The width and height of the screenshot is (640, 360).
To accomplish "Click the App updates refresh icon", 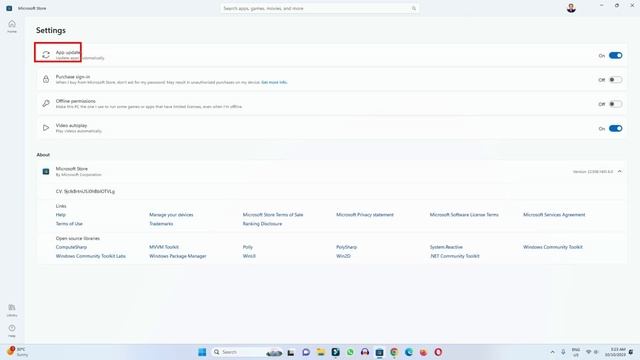I will point(46,55).
